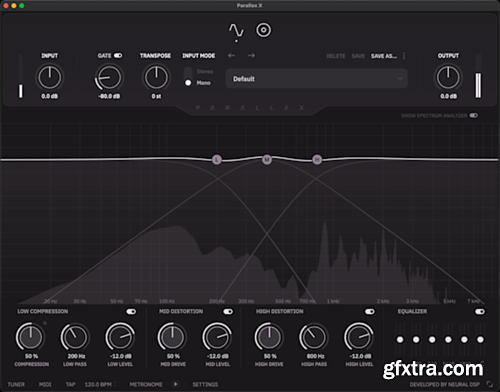Open the METRONOME panel
The height and width of the screenshot is (392, 500).
tap(146, 384)
